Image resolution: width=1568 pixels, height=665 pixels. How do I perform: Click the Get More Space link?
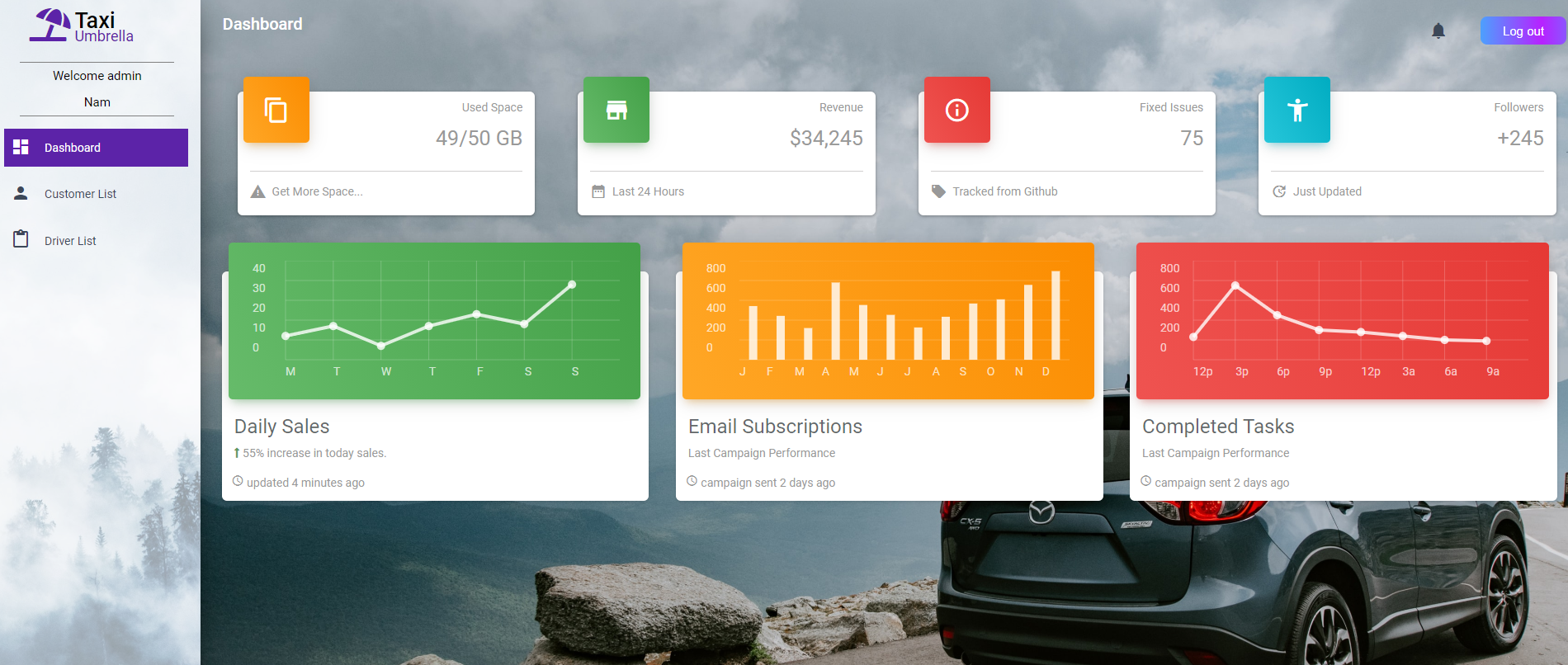point(318,191)
